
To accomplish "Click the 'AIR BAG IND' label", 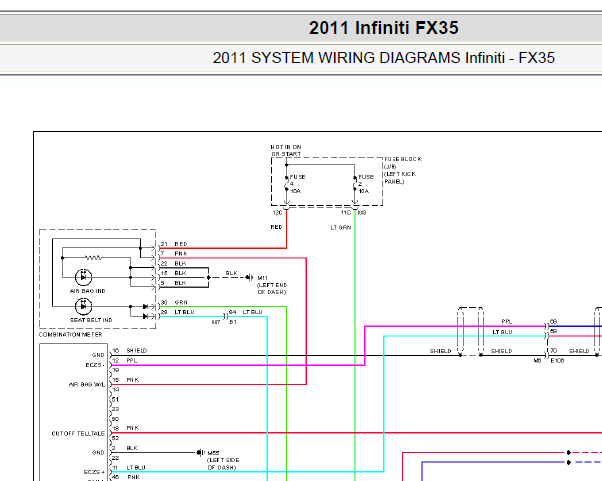I will tap(88, 291).
